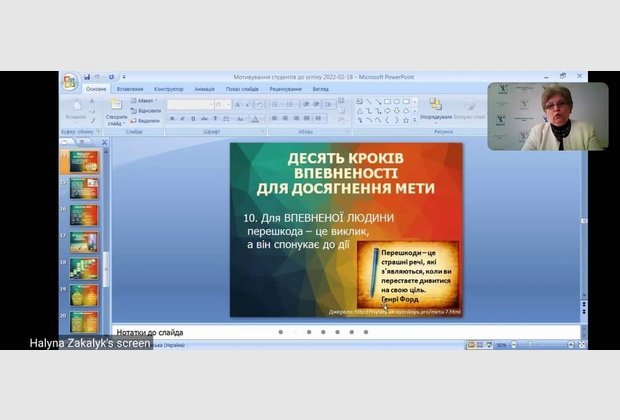Open the Вигляд ribbon tab
Screen dimensions: 620x420
pyautogui.click(x=320, y=89)
